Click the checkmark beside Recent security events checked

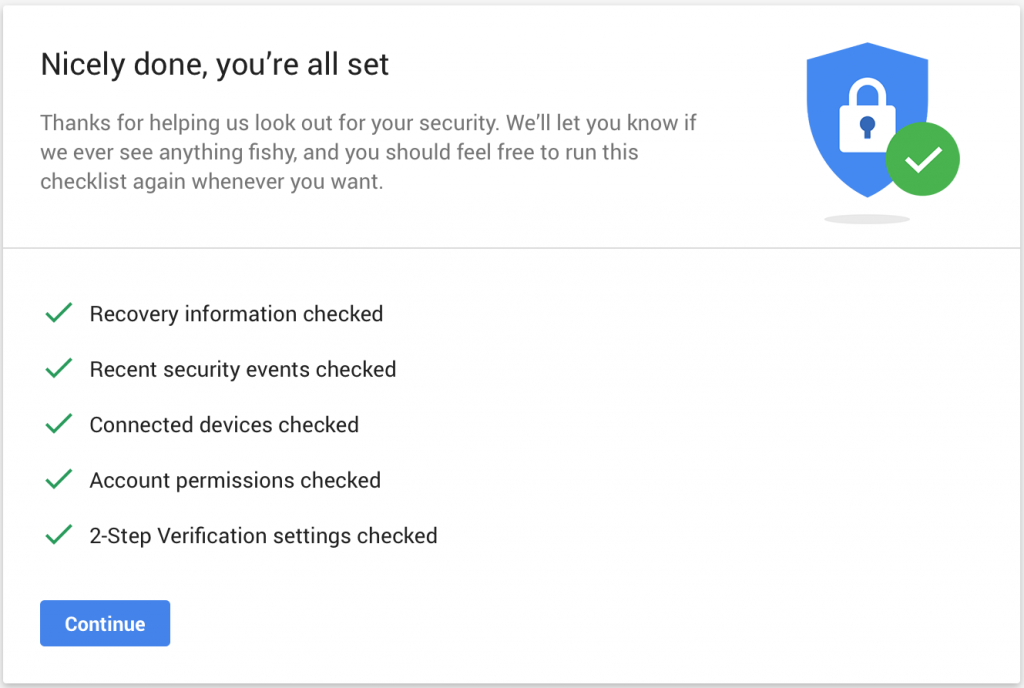coord(58,369)
